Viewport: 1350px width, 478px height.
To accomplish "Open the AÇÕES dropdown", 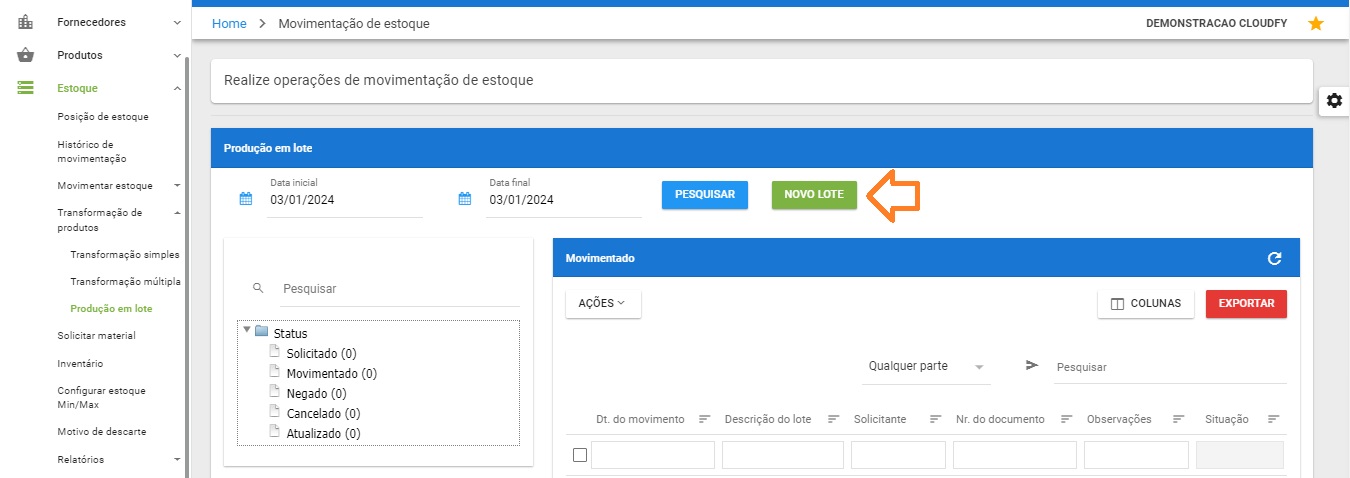I will [x=603, y=303].
